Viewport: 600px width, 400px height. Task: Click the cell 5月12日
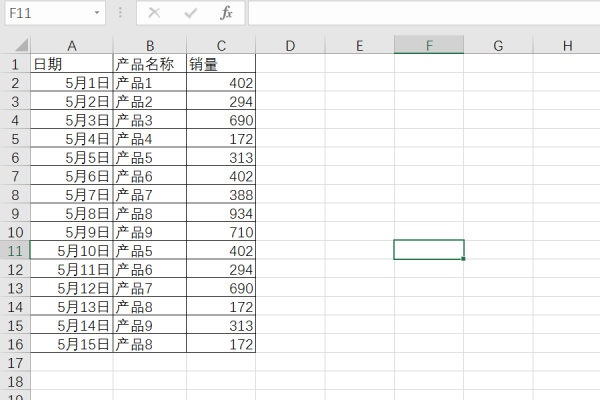72,288
